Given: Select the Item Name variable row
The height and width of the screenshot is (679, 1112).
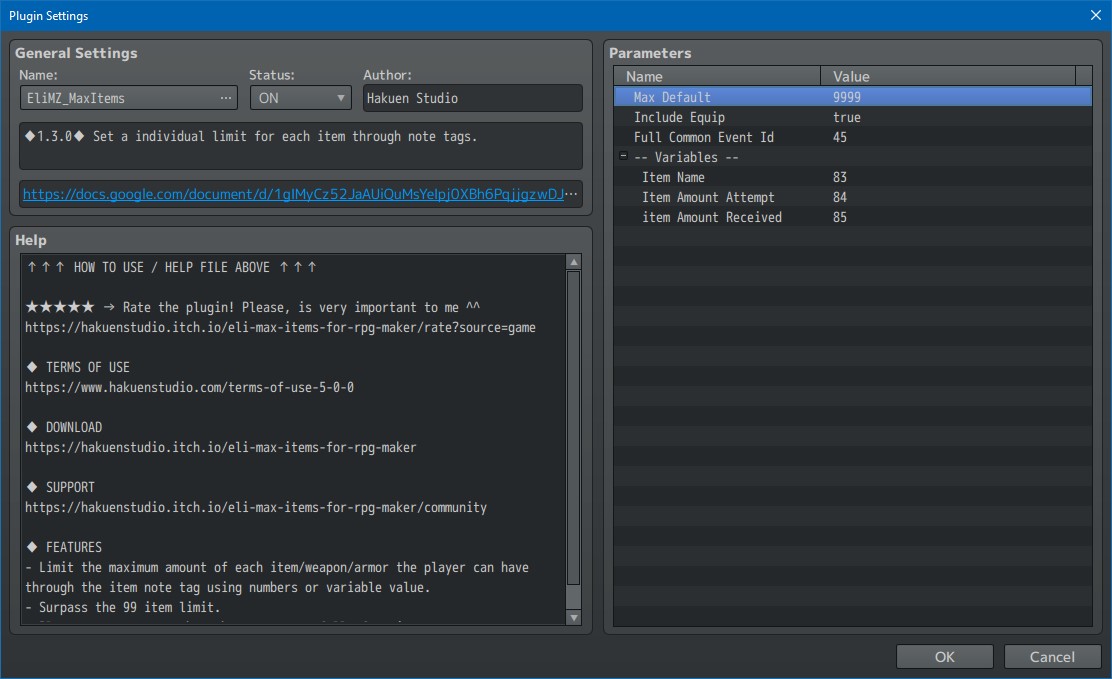Looking at the screenshot, I should point(673,177).
